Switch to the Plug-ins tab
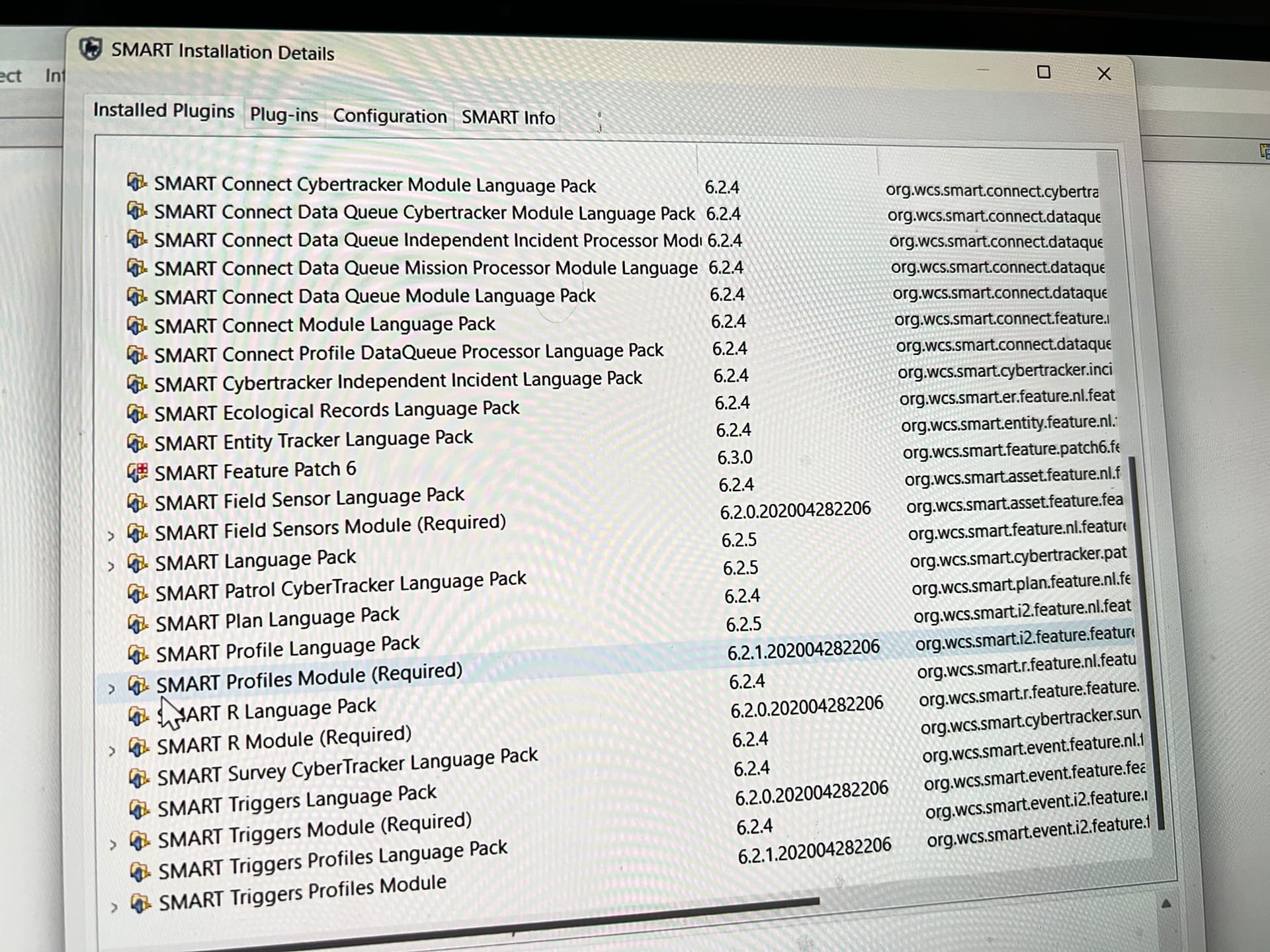 284,115
